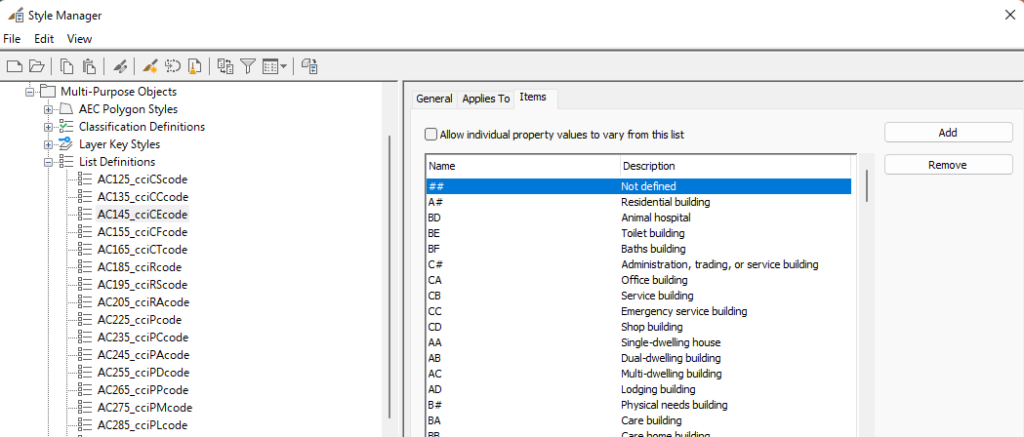Collapse the List Definitions node
Image resolution: width=1024 pixels, height=437 pixels.
coord(48,162)
